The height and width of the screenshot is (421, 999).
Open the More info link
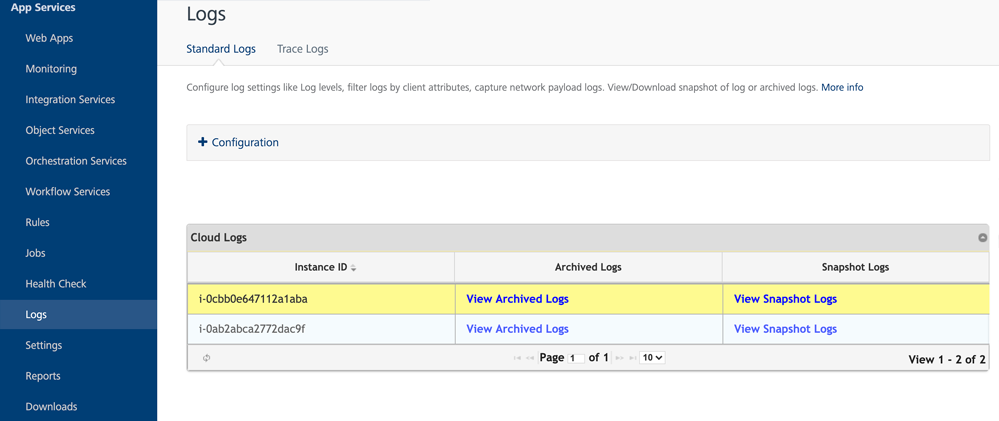[x=842, y=88]
